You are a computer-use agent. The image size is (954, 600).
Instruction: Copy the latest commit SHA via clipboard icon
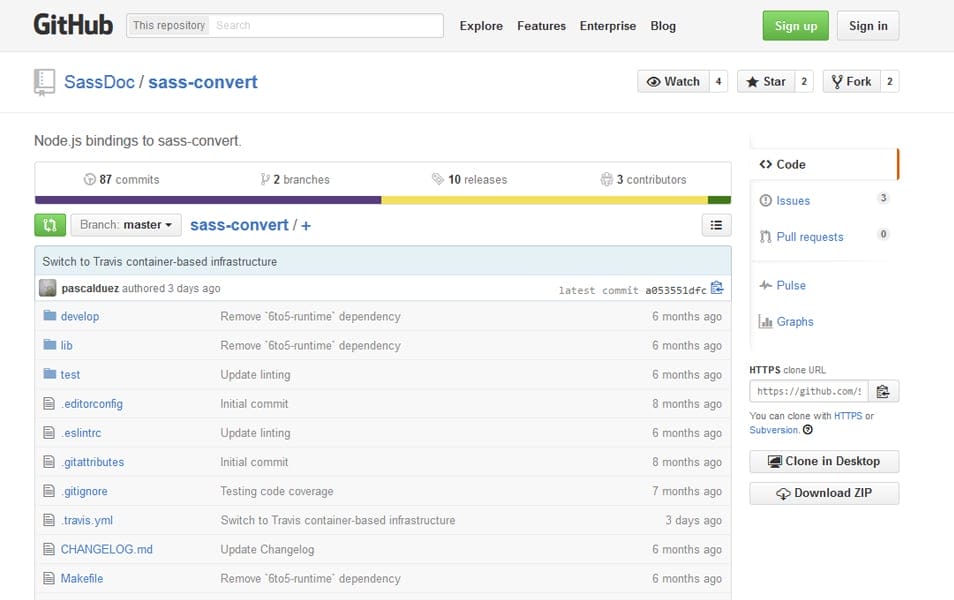coord(716,287)
